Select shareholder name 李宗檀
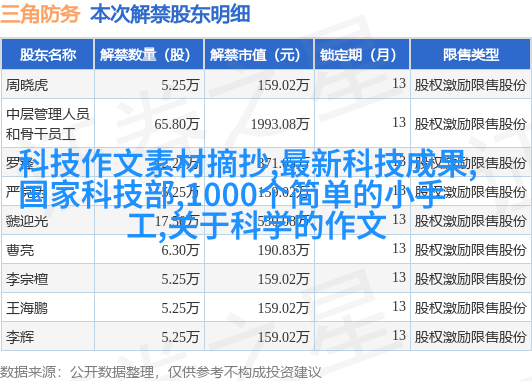This screenshot has height=381, width=532. (27, 280)
